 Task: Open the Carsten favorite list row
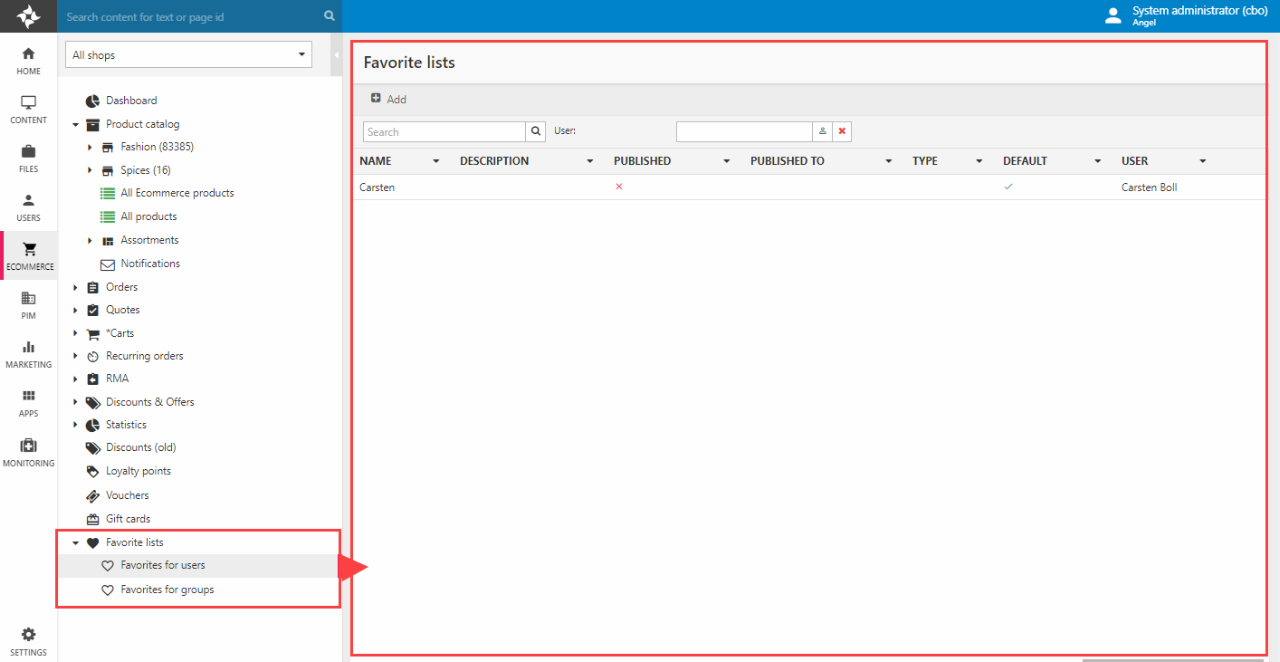377,188
